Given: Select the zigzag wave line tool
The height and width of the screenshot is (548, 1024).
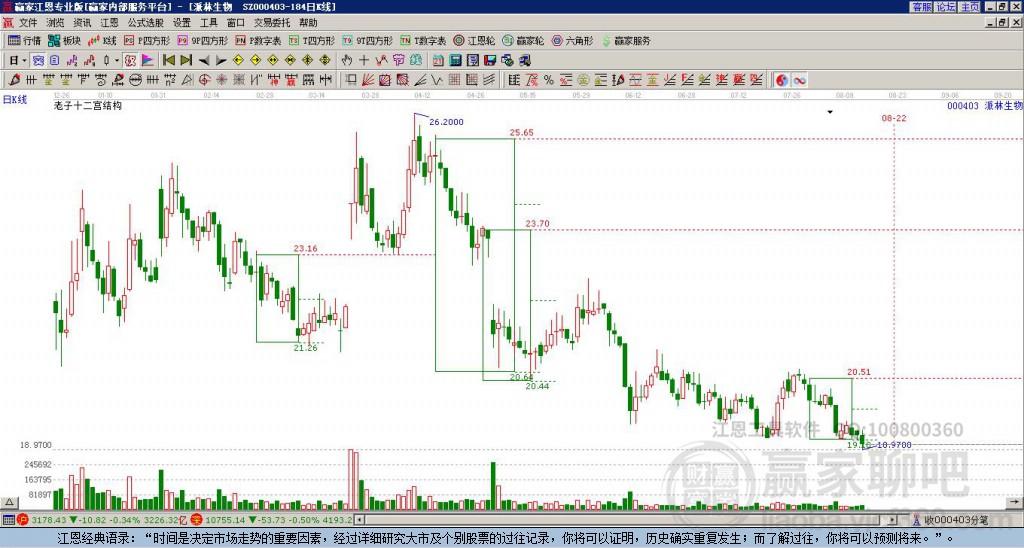Looking at the screenshot, I should click(437, 80).
